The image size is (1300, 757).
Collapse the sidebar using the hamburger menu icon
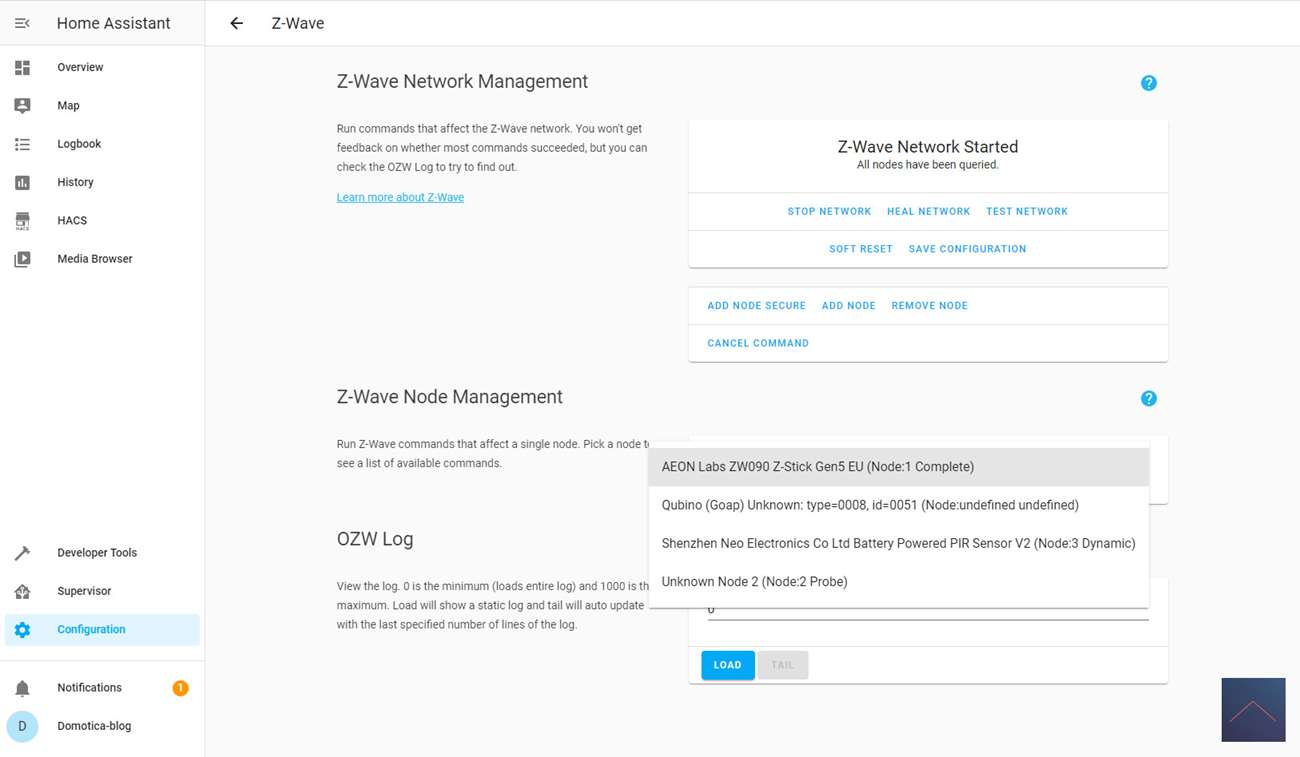[22, 23]
